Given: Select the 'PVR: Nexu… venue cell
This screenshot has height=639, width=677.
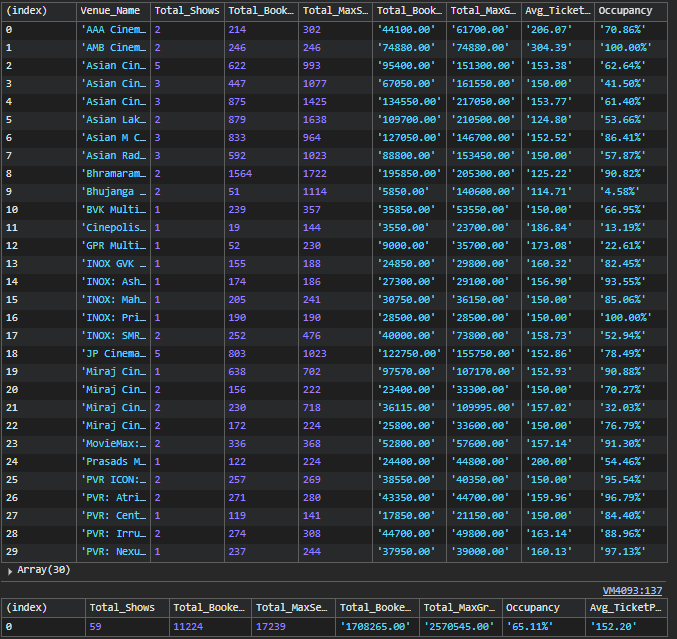Looking at the screenshot, I should pyautogui.click(x=114, y=551).
